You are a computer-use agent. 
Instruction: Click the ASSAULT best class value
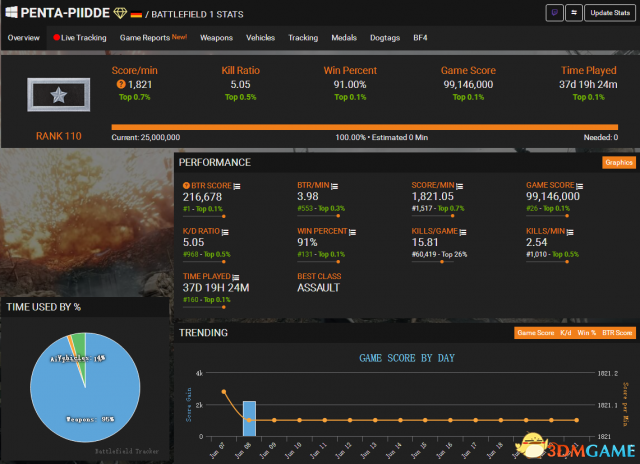[x=318, y=288]
